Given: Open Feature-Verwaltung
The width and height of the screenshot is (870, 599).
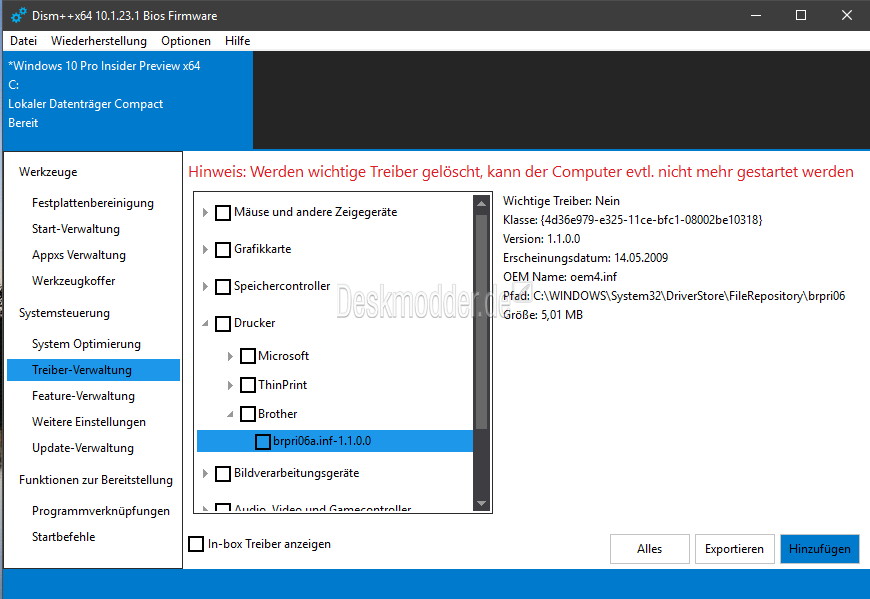Looking at the screenshot, I should pyautogui.click(x=83, y=396).
